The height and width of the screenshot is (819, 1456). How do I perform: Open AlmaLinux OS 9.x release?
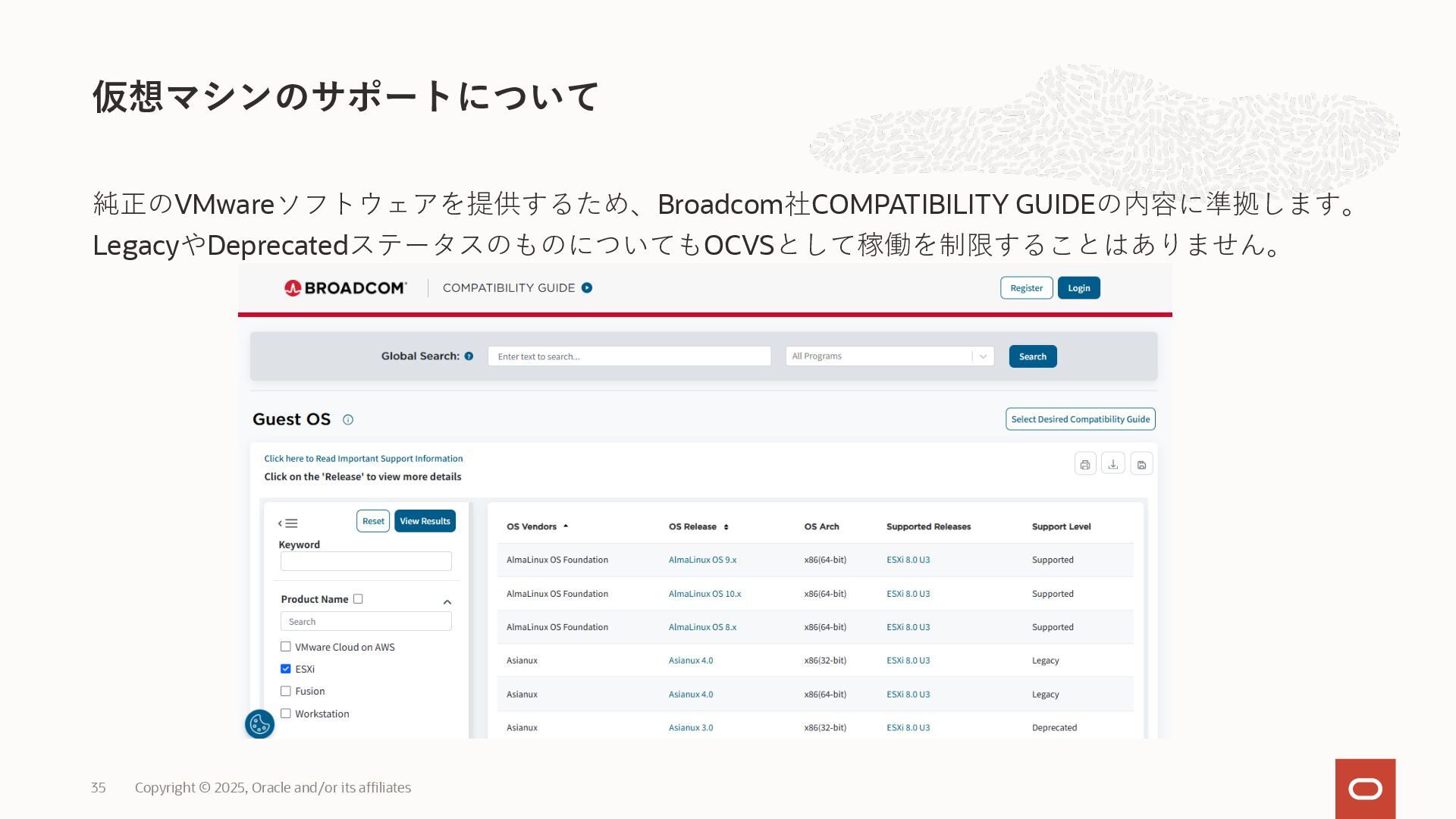[x=702, y=560]
